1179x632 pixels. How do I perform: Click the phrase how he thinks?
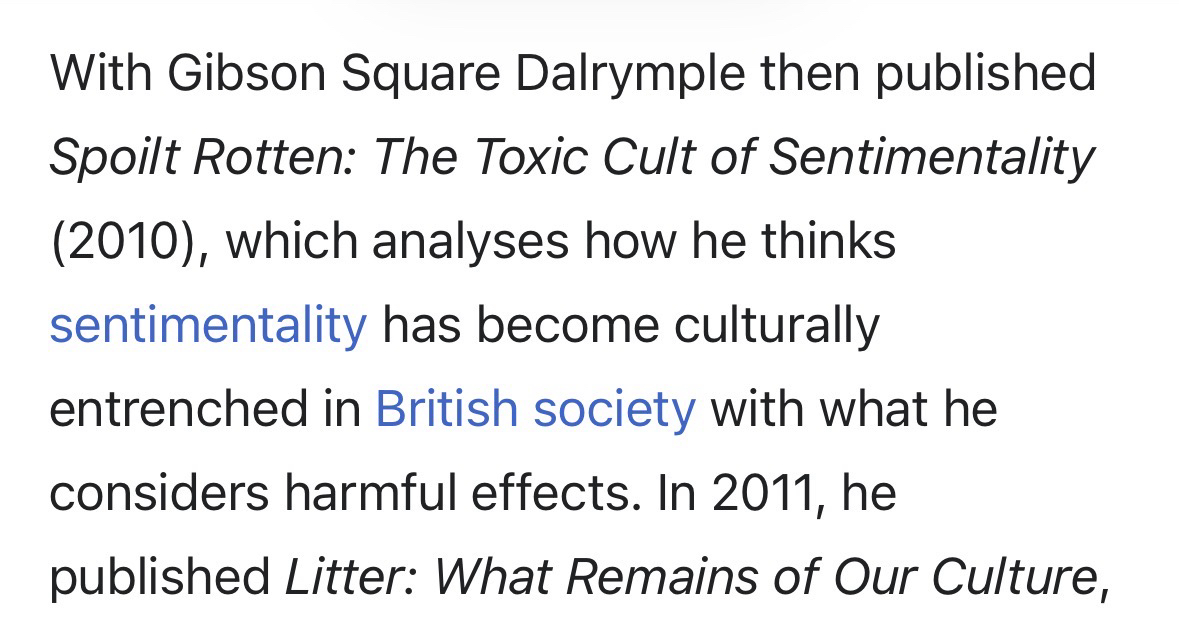click(x=740, y=241)
